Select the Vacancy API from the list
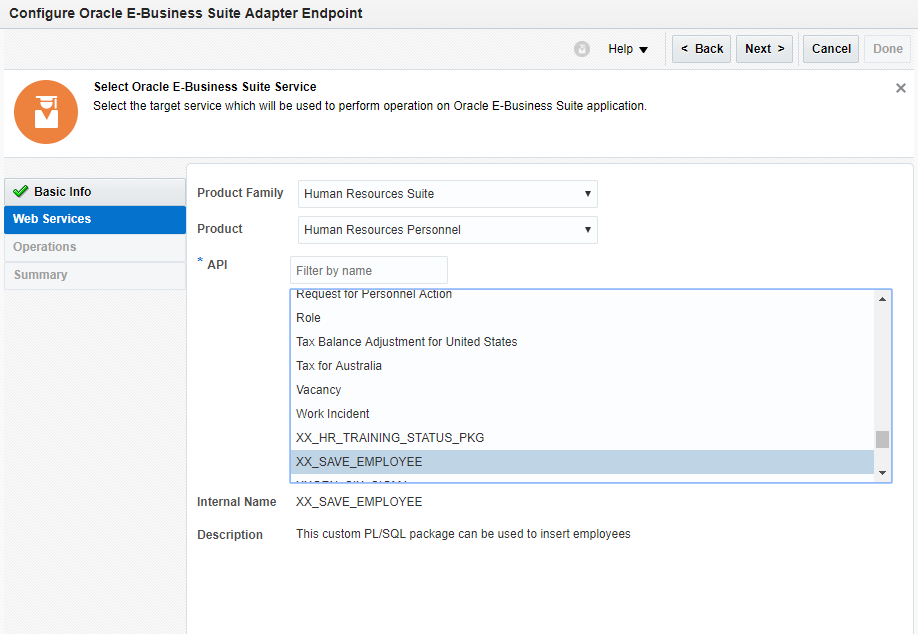Viewport: 918px width, 634px height. (319, 390)
